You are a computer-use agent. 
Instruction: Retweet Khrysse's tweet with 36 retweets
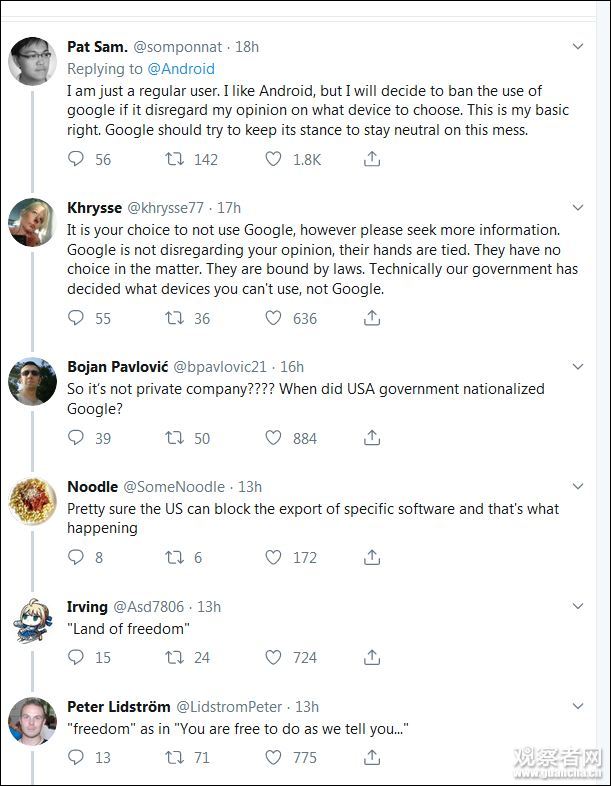point(174,318)
